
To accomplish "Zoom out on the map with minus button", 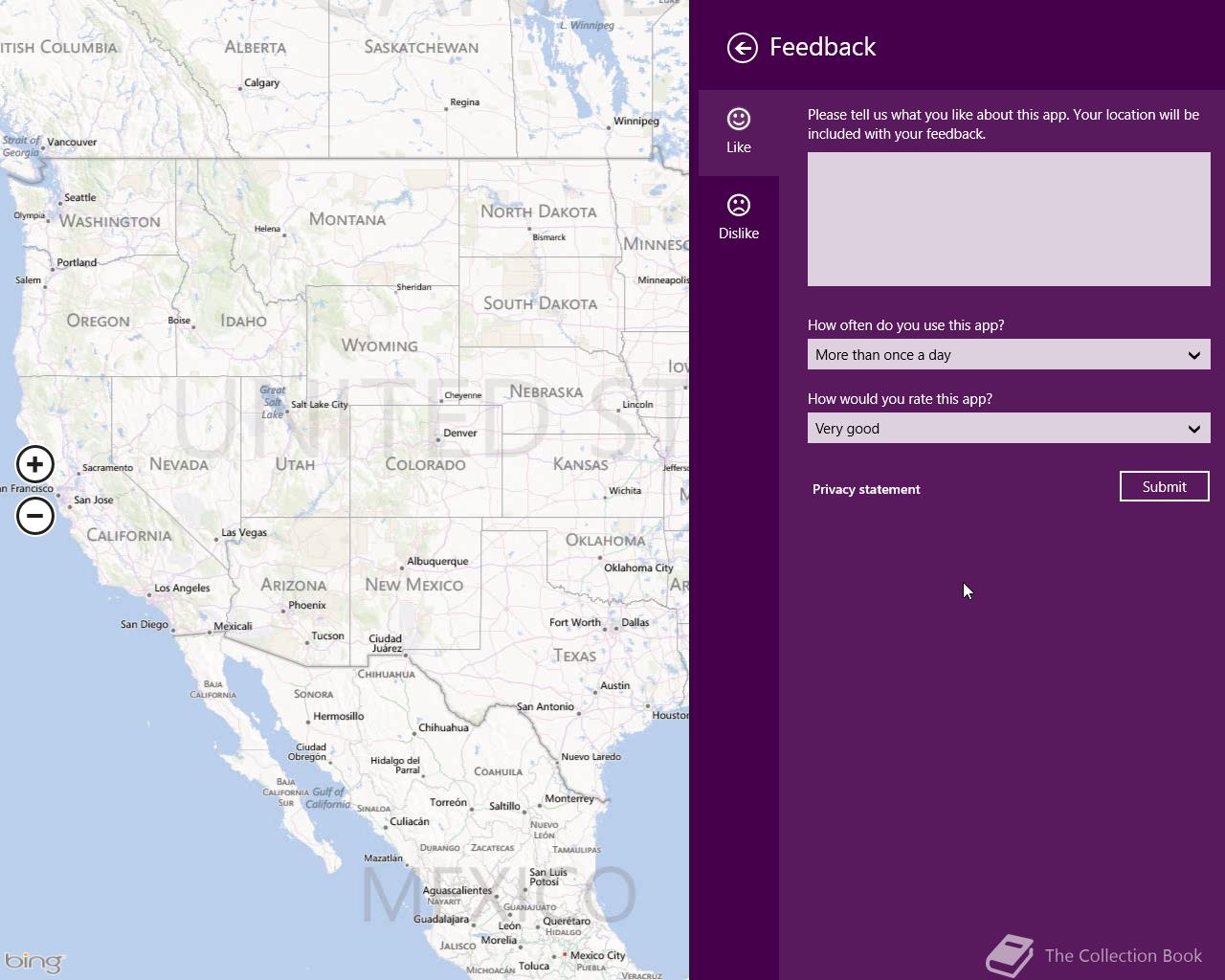I will click(x=35, y=517).
